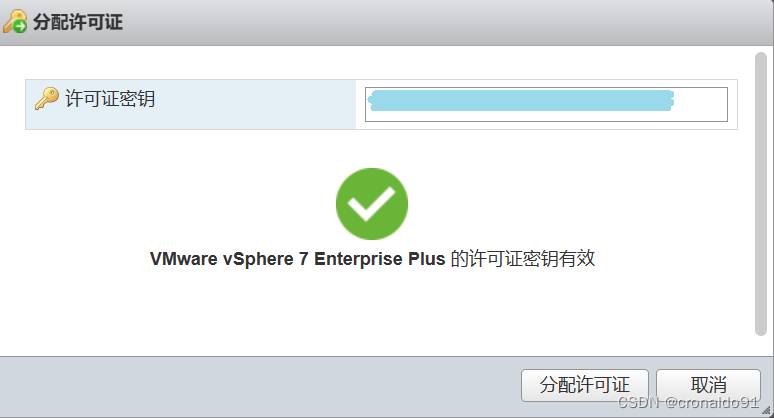This screenshot has width=774, height=418.
Task: Click the blank white area below the status message
Action: [372, 315]
